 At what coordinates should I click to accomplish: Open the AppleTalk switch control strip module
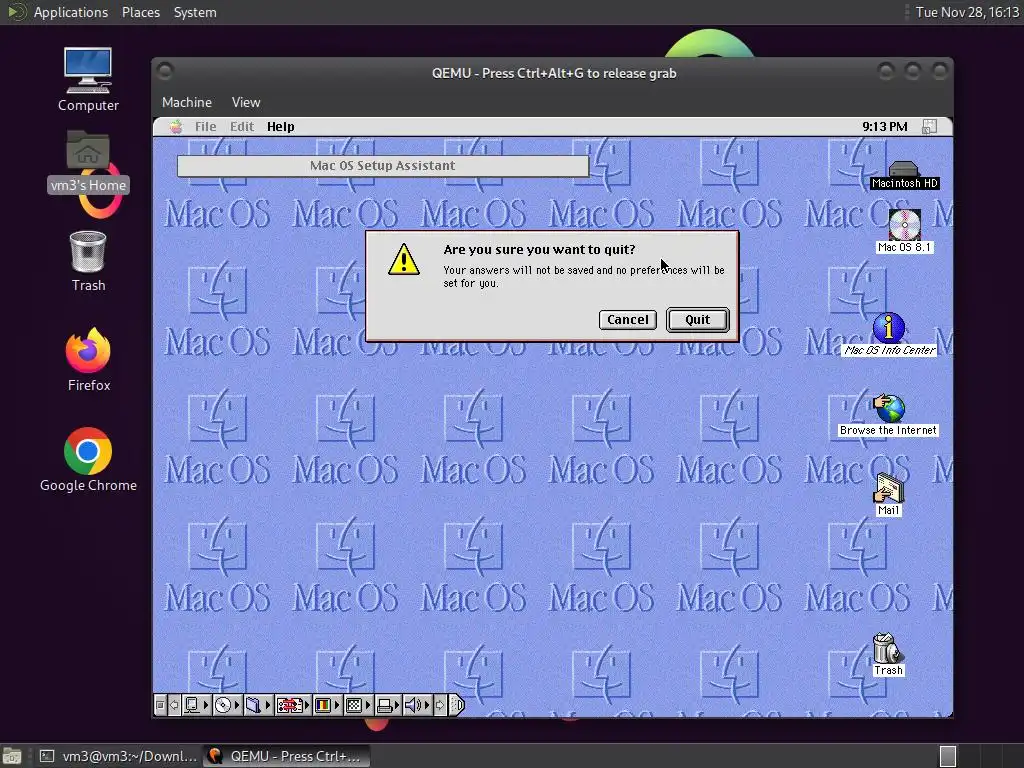[x=197, y=705]
